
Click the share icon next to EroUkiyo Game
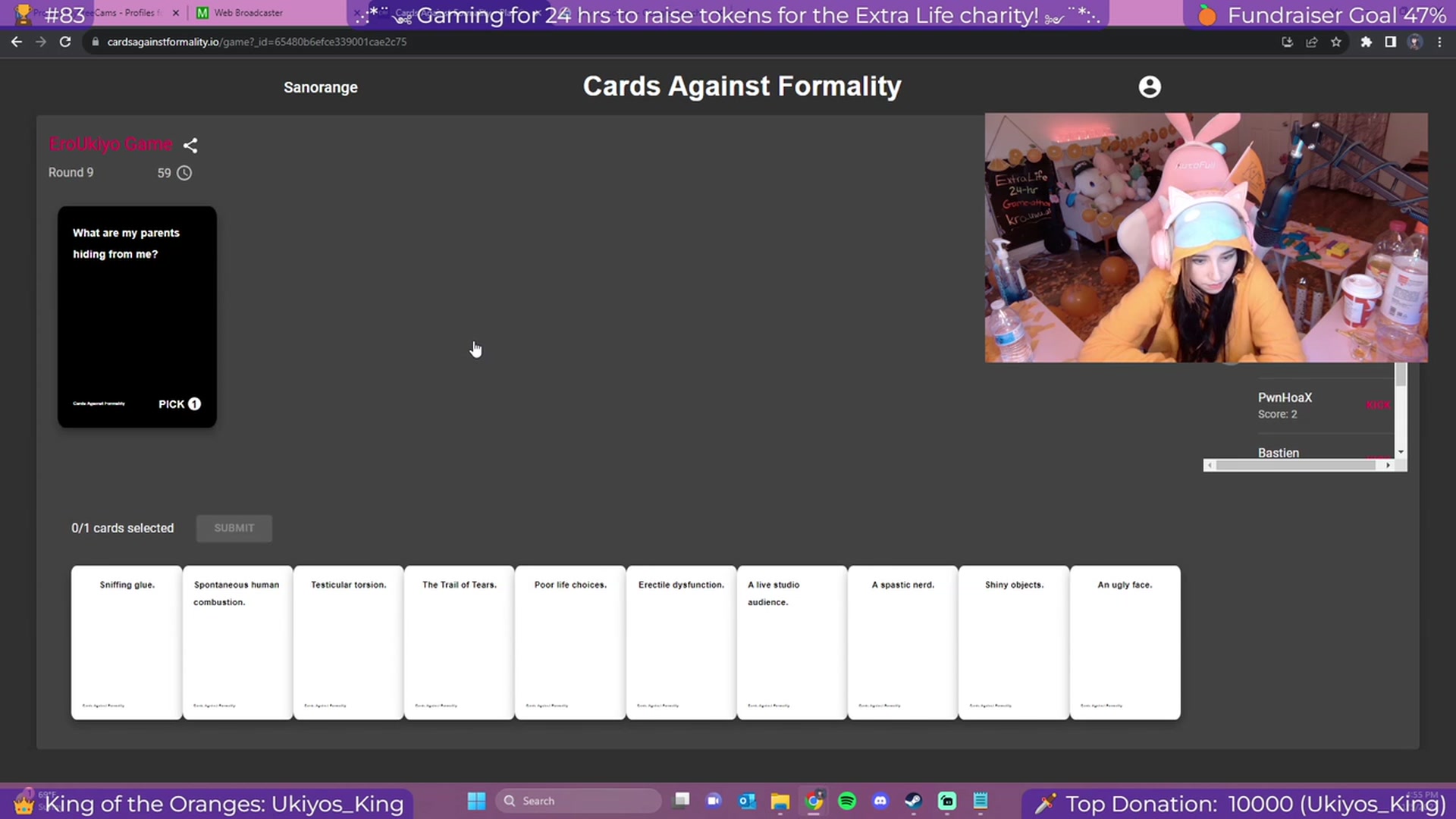pyautogui.click(x=190, y=145)
